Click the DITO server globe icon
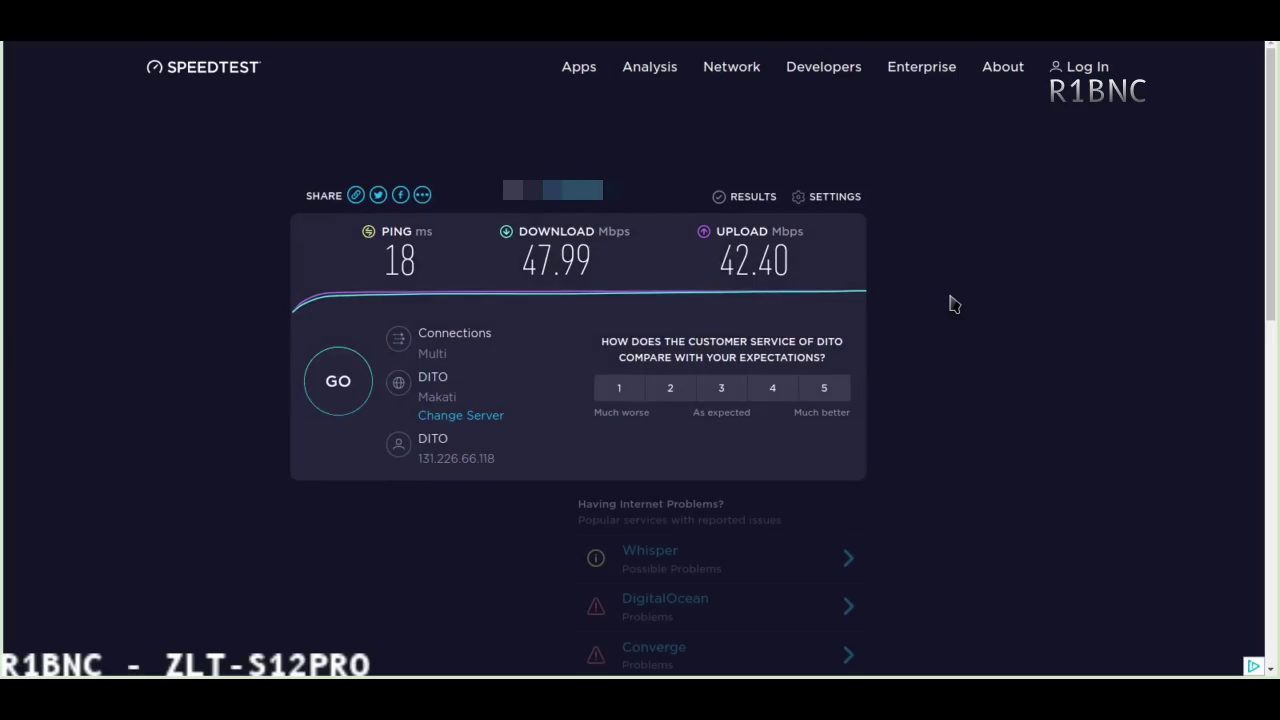 398,383
